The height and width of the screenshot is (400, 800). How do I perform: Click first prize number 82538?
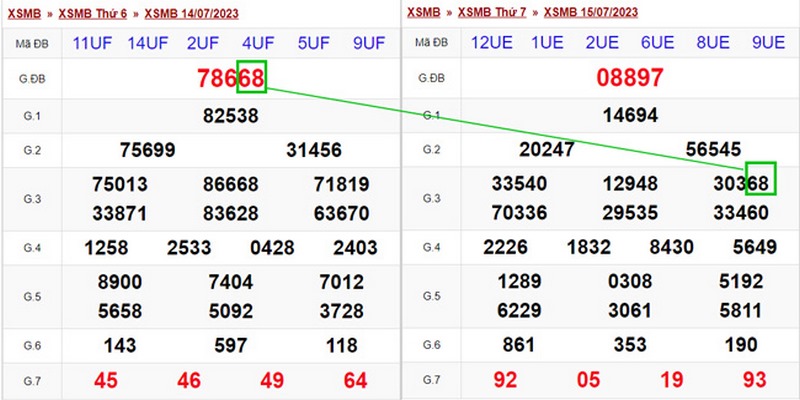230,115
